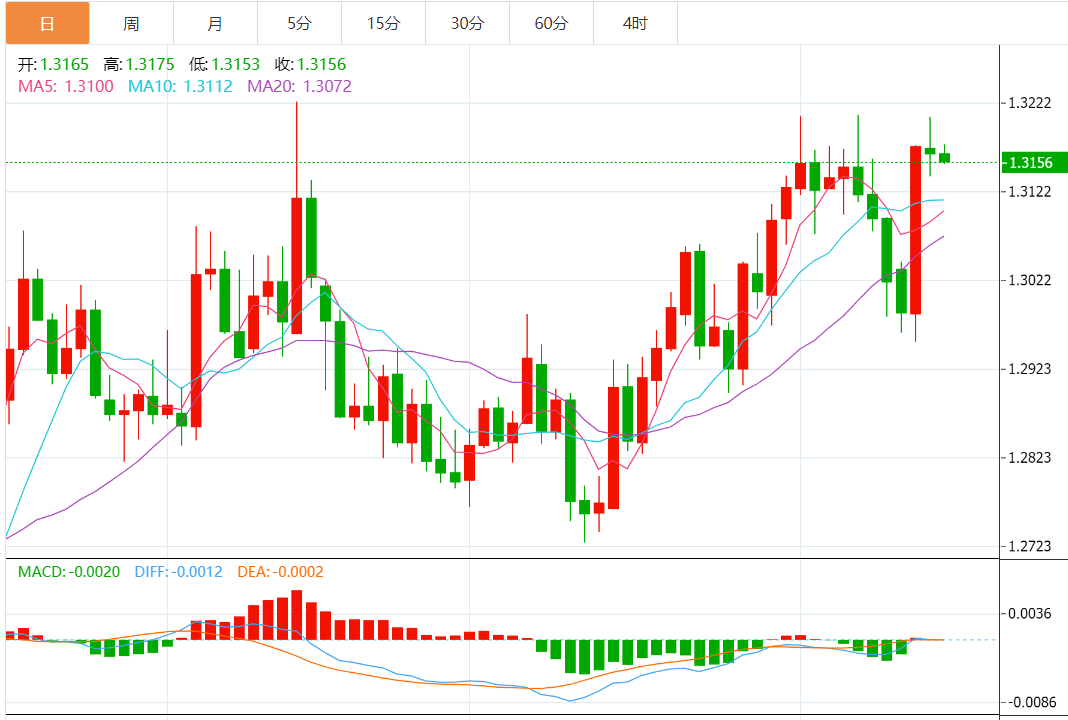
Task: Click the 1.2723 price axis label
Action: click(1030, 546)
